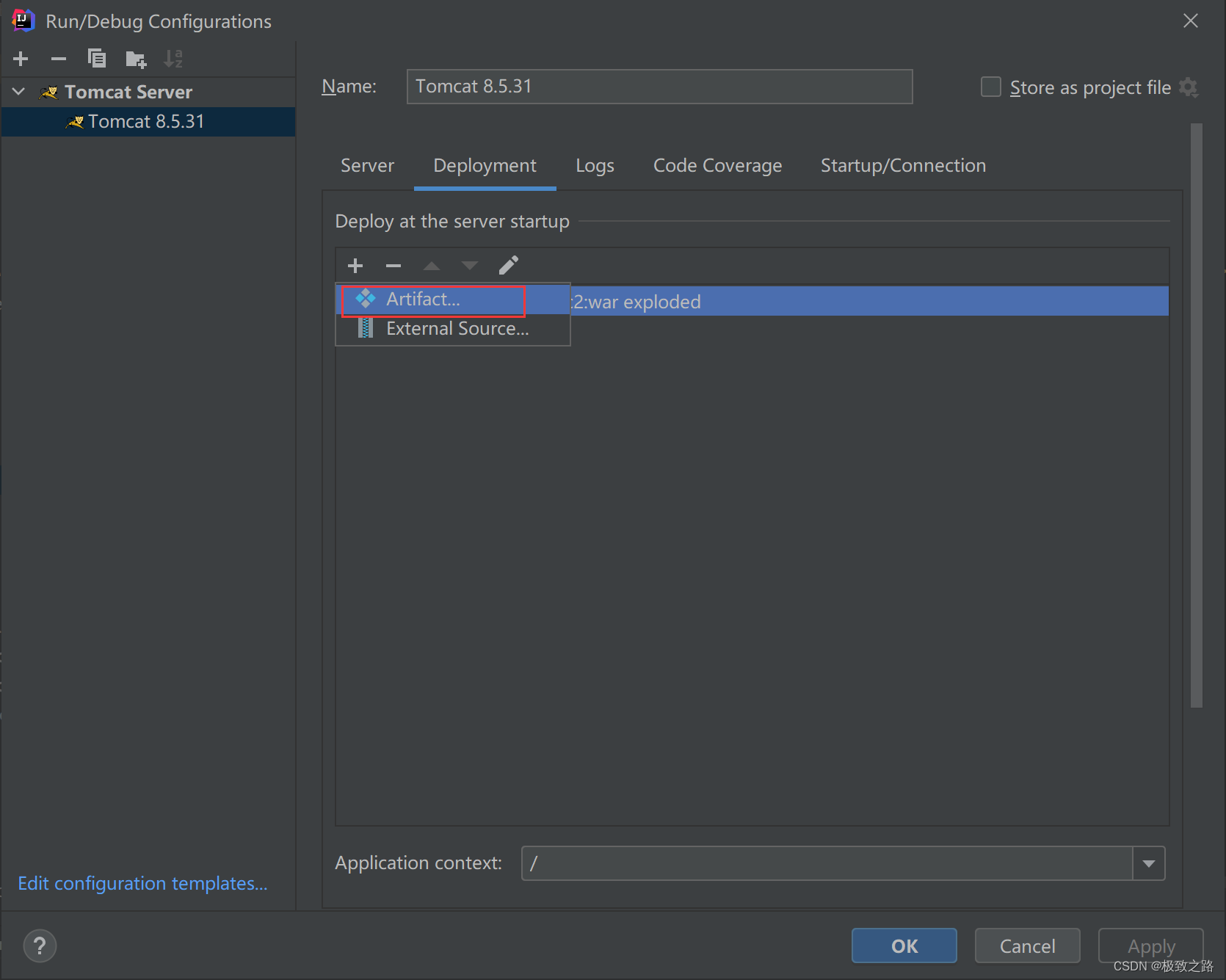Click the Application context field
The image size is (1226, 980).
click(x=827, y=863)
